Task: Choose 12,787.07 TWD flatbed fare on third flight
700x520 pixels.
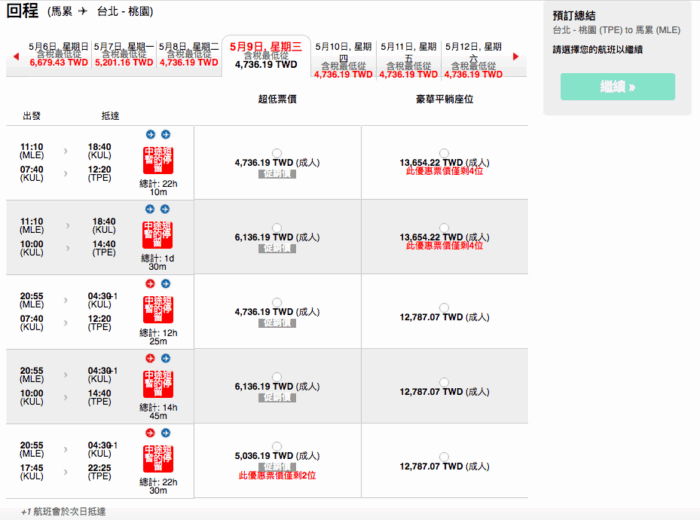Action: [444, 307]
